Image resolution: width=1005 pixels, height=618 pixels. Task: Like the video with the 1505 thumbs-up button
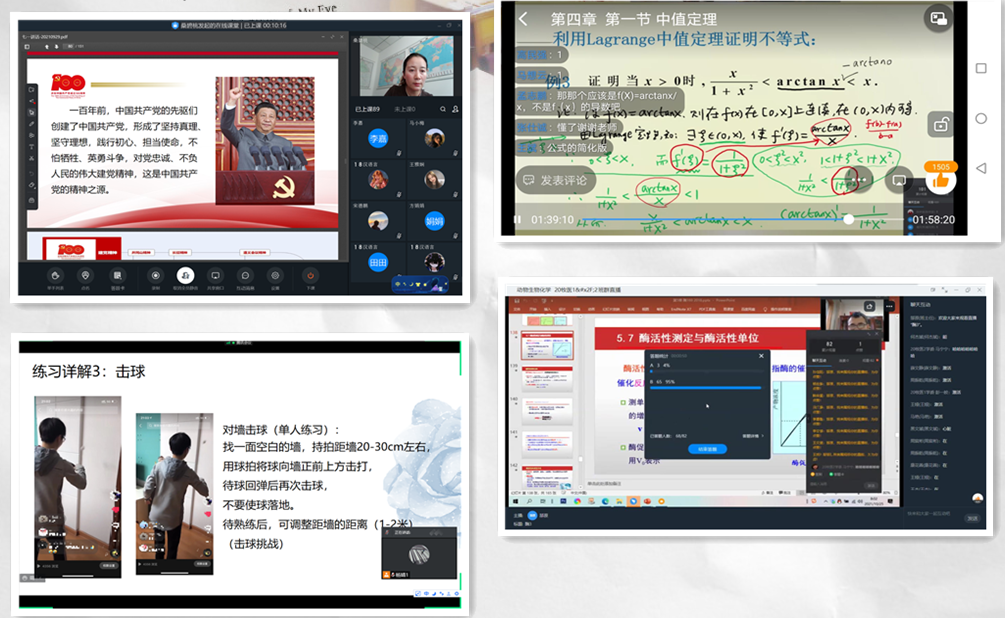pyautogui.click(x=940, y=181)
